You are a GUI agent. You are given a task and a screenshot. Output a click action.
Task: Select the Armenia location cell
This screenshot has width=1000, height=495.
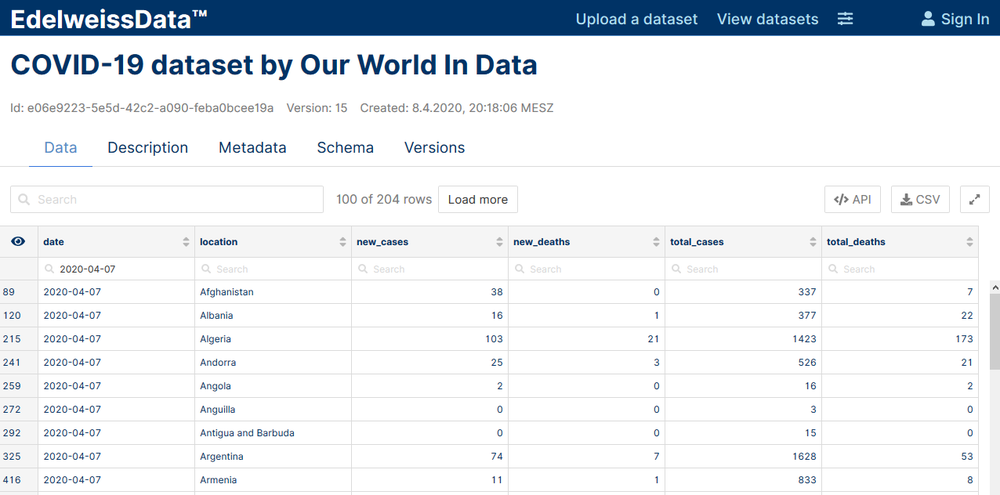[x=273, y=480]
